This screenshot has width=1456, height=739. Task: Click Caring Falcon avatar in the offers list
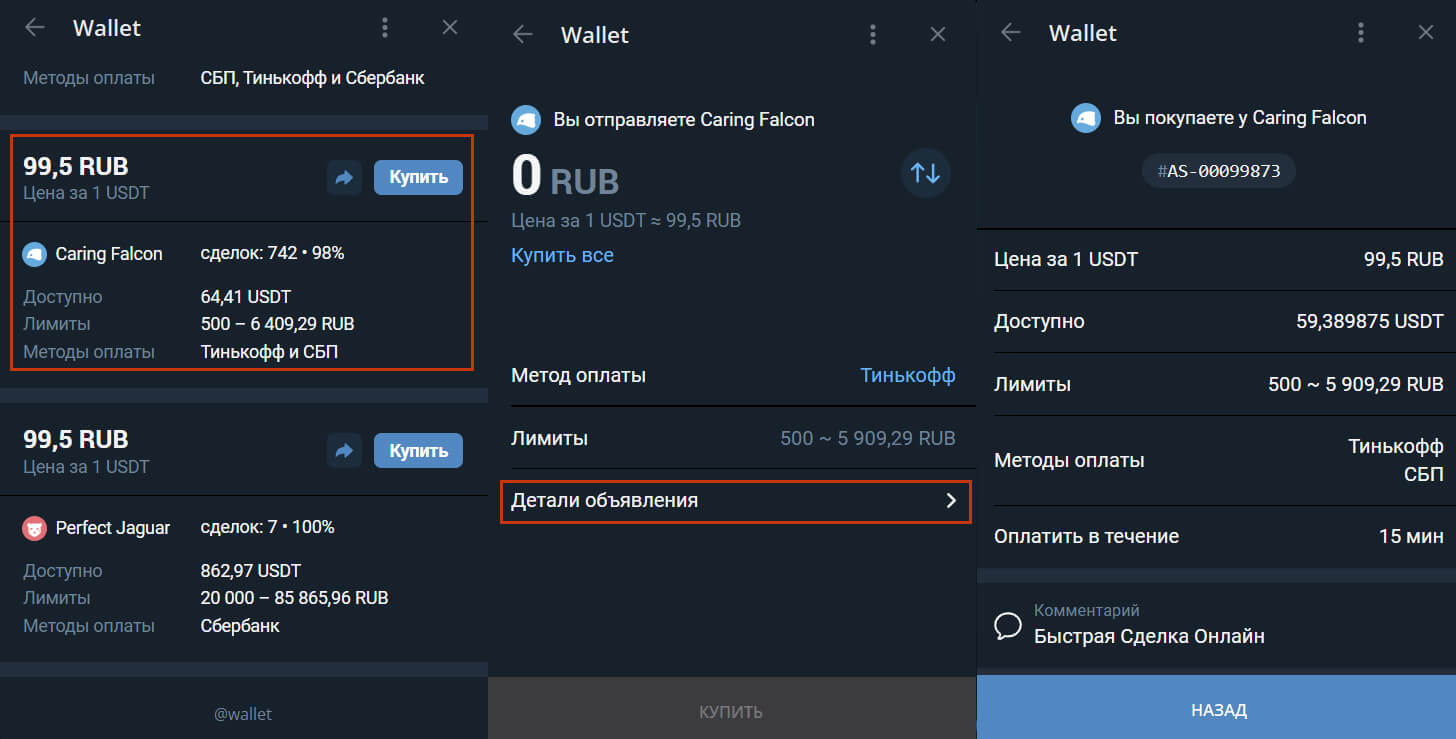point(35,254)
